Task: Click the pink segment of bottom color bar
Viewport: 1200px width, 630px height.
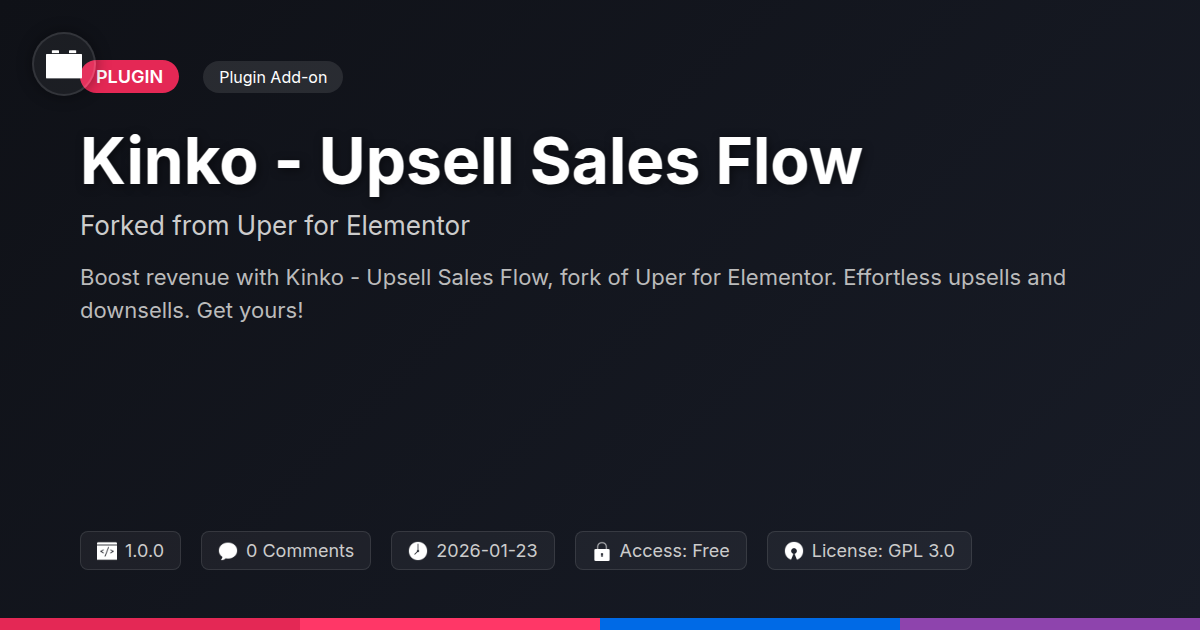Action: (x=450, y=624)
